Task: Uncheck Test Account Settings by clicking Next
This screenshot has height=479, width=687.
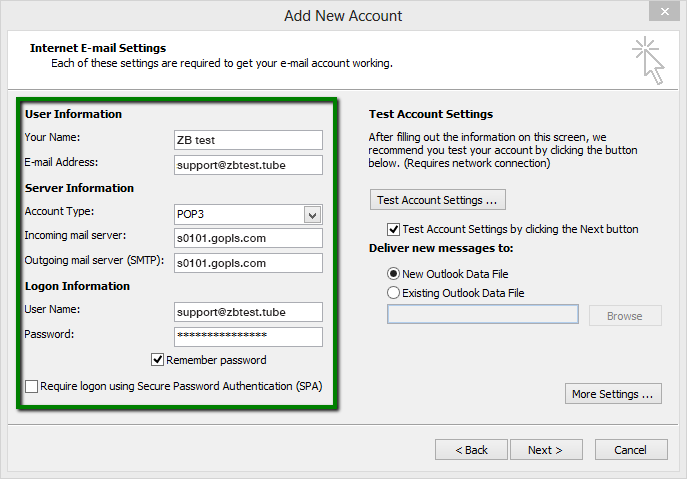Action: (393, 229)
